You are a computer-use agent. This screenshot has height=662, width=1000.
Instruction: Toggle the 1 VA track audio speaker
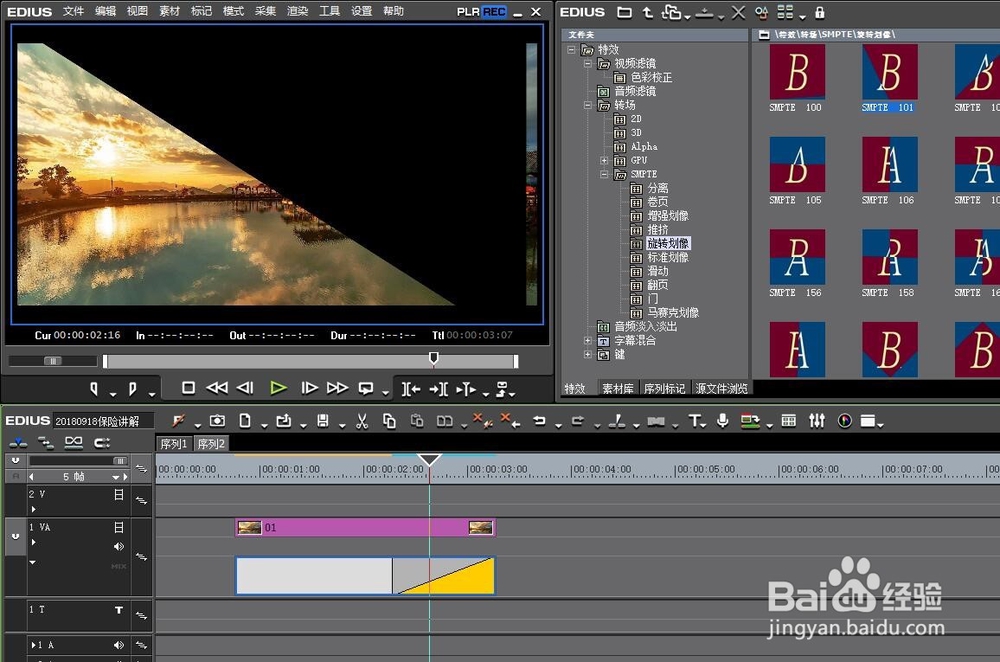point(119,547)
